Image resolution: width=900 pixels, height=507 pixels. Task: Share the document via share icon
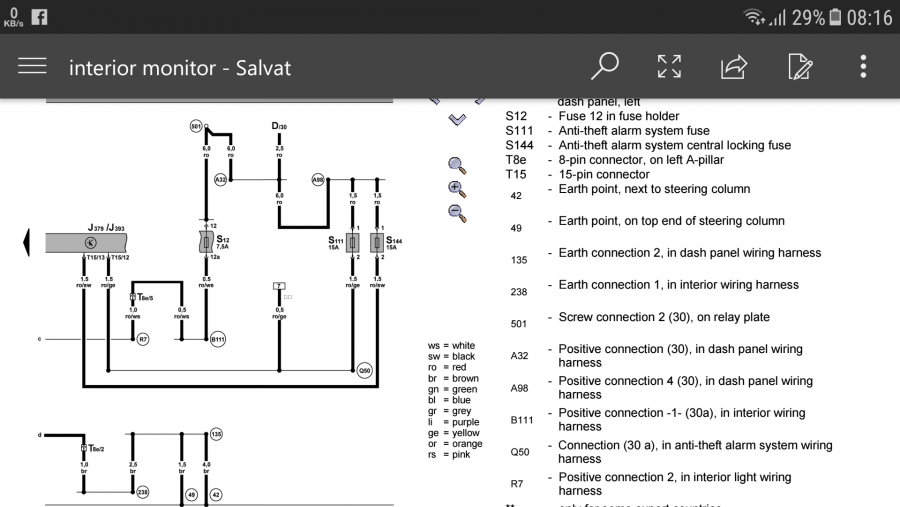[734, 67]
